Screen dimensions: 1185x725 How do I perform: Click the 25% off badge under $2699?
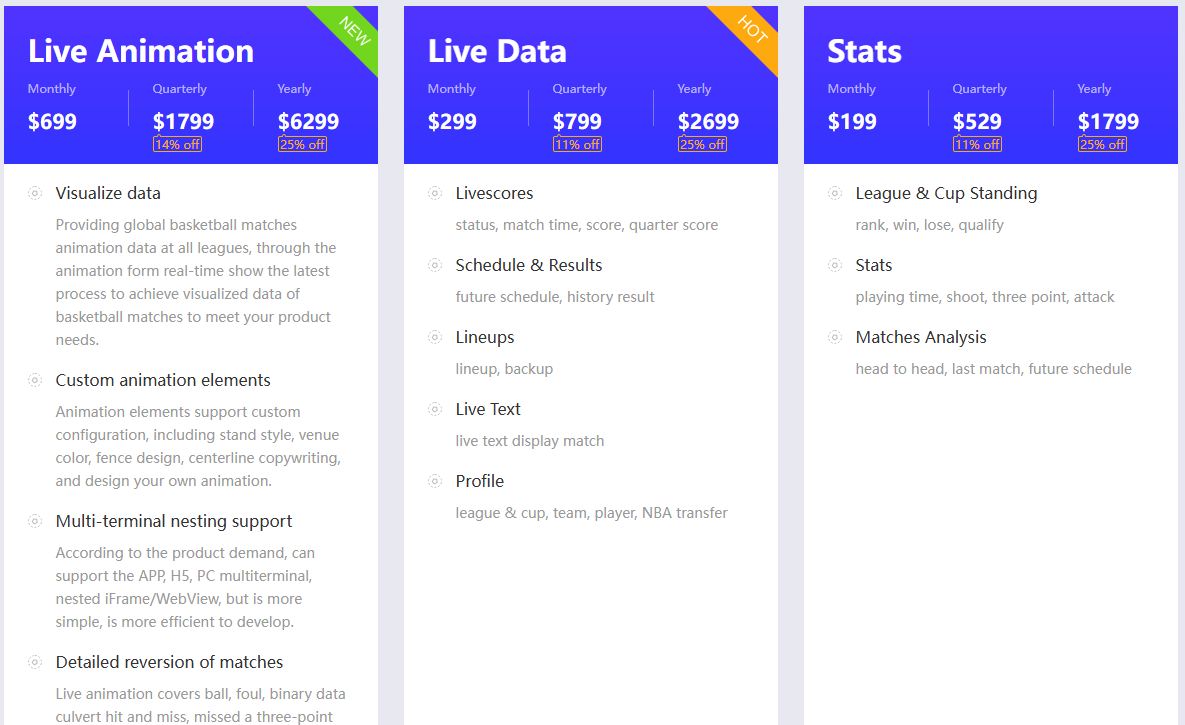pos(702,144)
